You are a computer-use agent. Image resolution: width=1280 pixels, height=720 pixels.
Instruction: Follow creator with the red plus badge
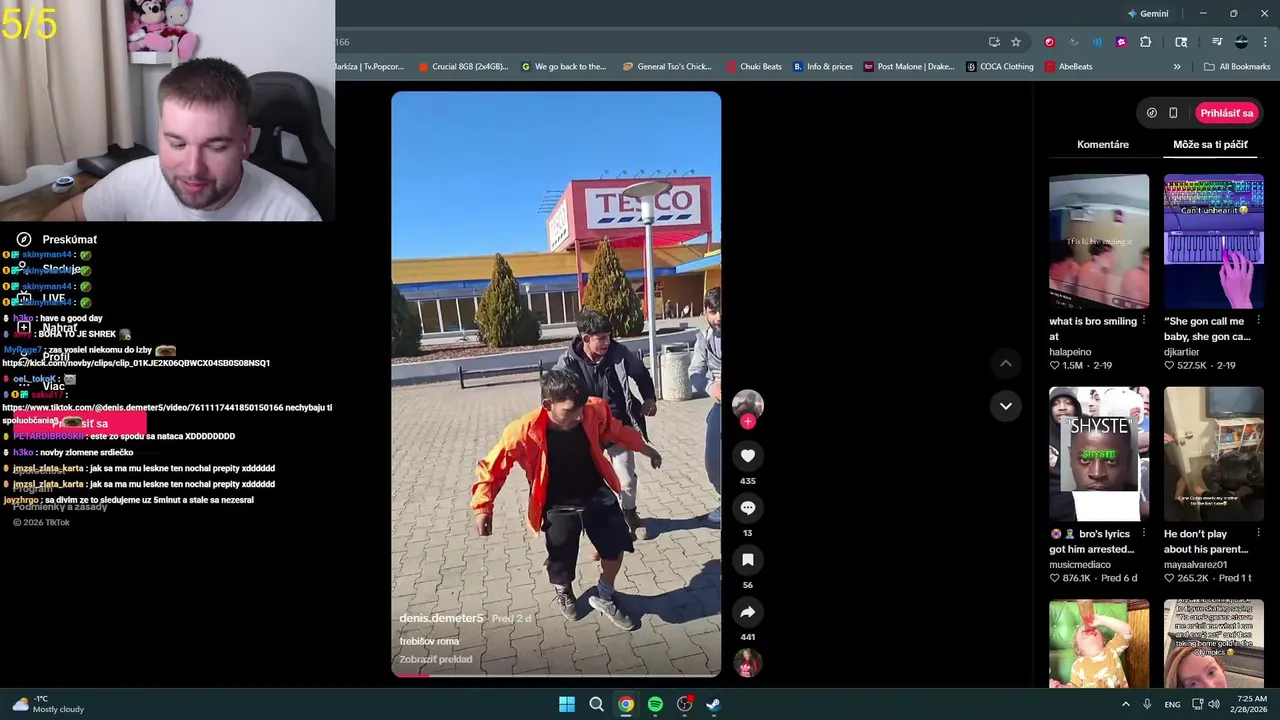point(747,422)
